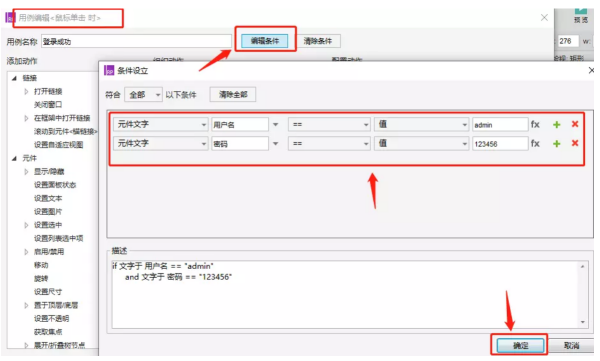Click the 清除条件 button
This screenshot has width=600, height=361.
318,41
